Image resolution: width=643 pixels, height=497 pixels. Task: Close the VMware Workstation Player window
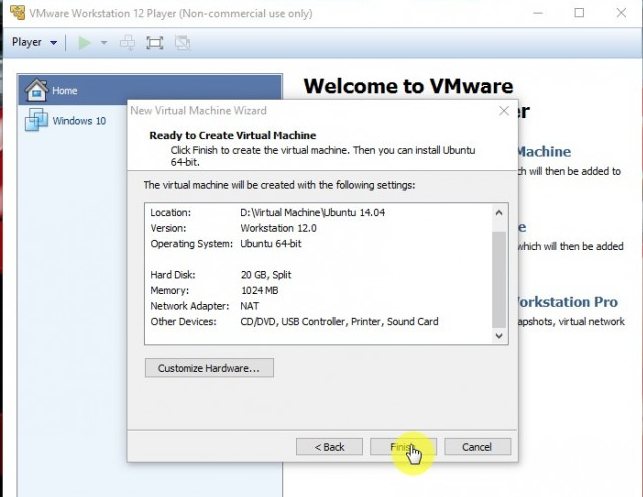[x=621, y=13]
